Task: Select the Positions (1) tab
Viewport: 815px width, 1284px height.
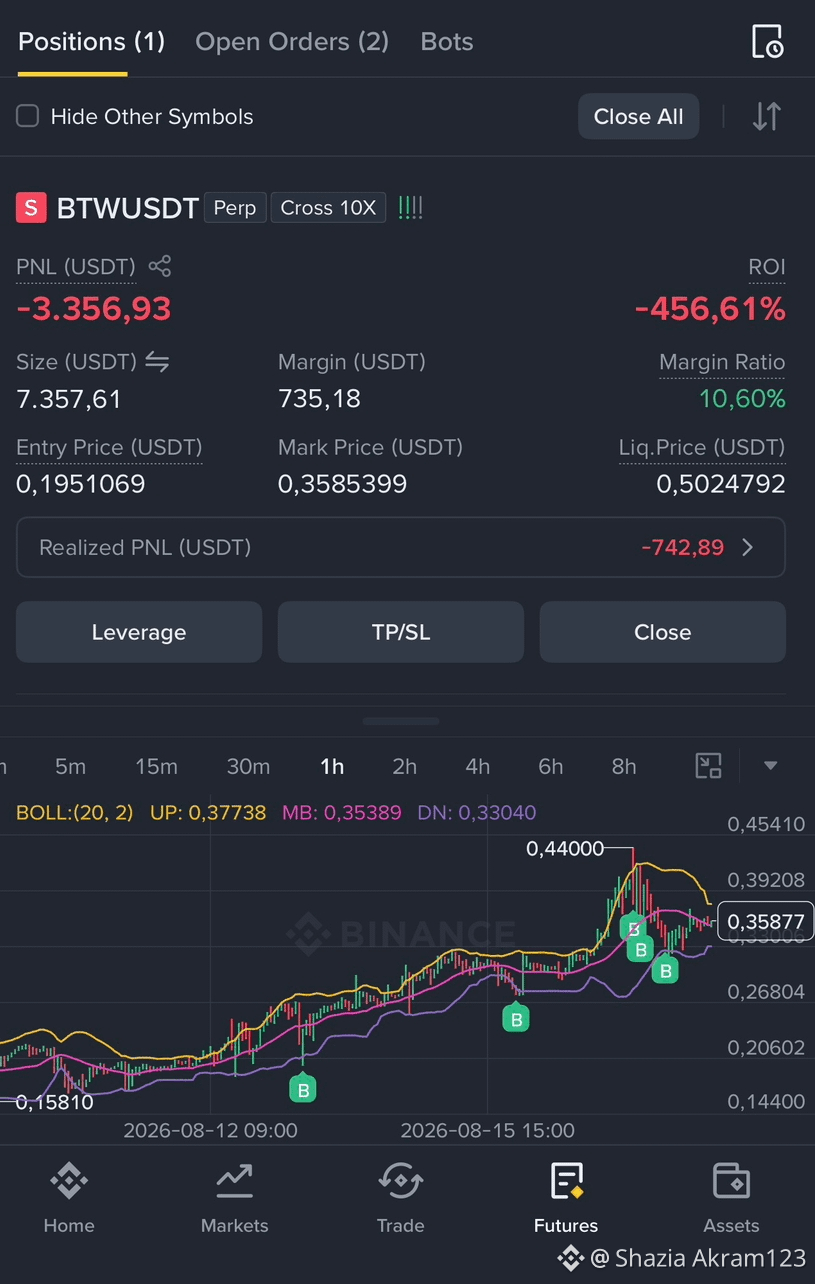Action: 91,42
